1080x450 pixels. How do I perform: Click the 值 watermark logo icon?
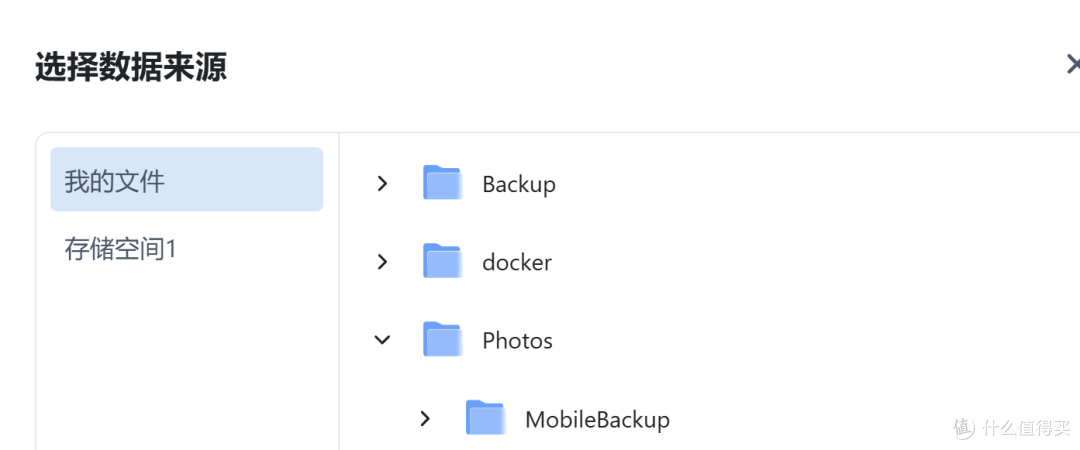click(x=965, y=427)
